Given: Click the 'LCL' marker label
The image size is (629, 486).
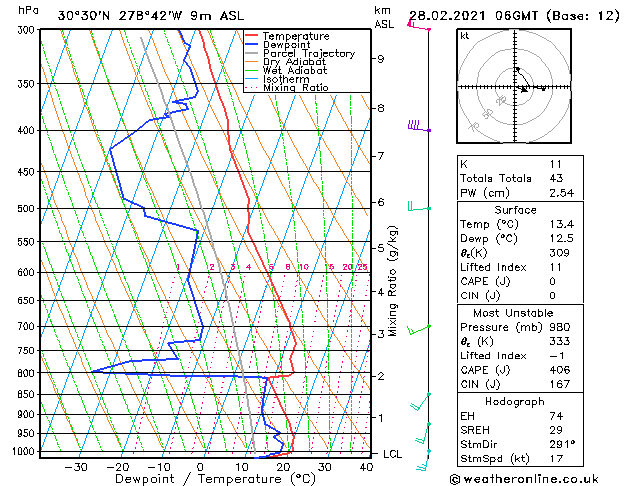Looking at the screenshot, I should (x=392, y=454).
